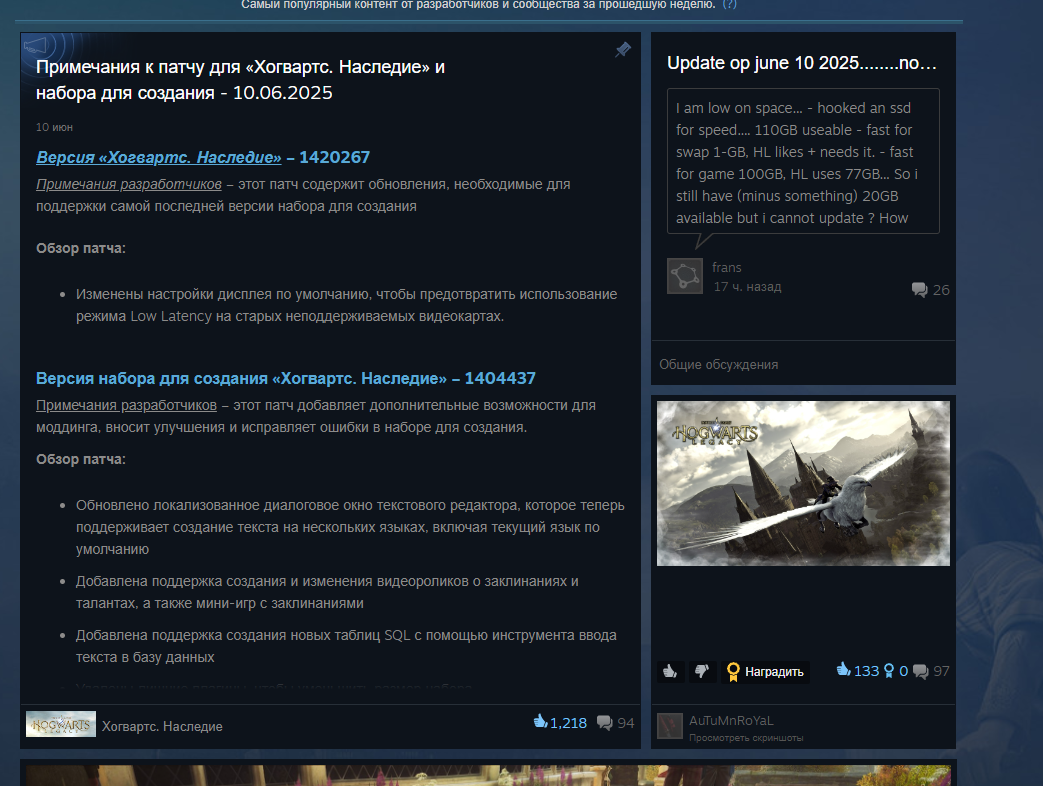Click the second Примечания разработчиков underlined text
Viewport: 1043px width, 786px height.
(126, 405)
